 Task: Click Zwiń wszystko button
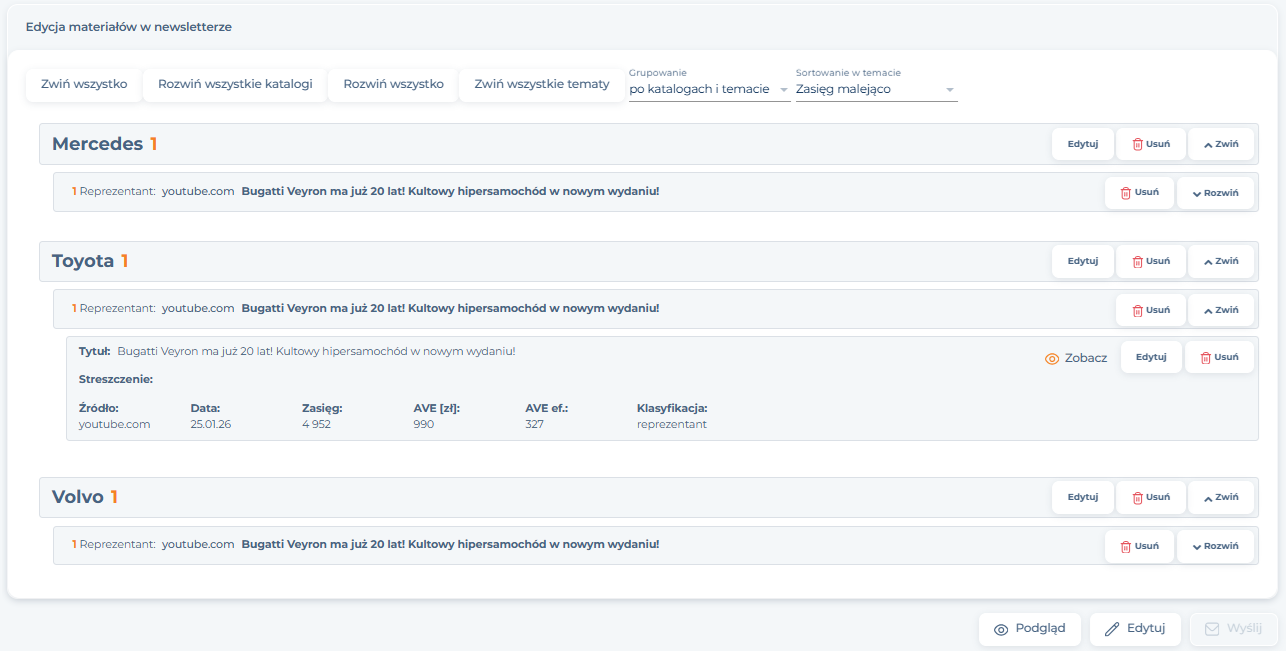click(84, 85)
